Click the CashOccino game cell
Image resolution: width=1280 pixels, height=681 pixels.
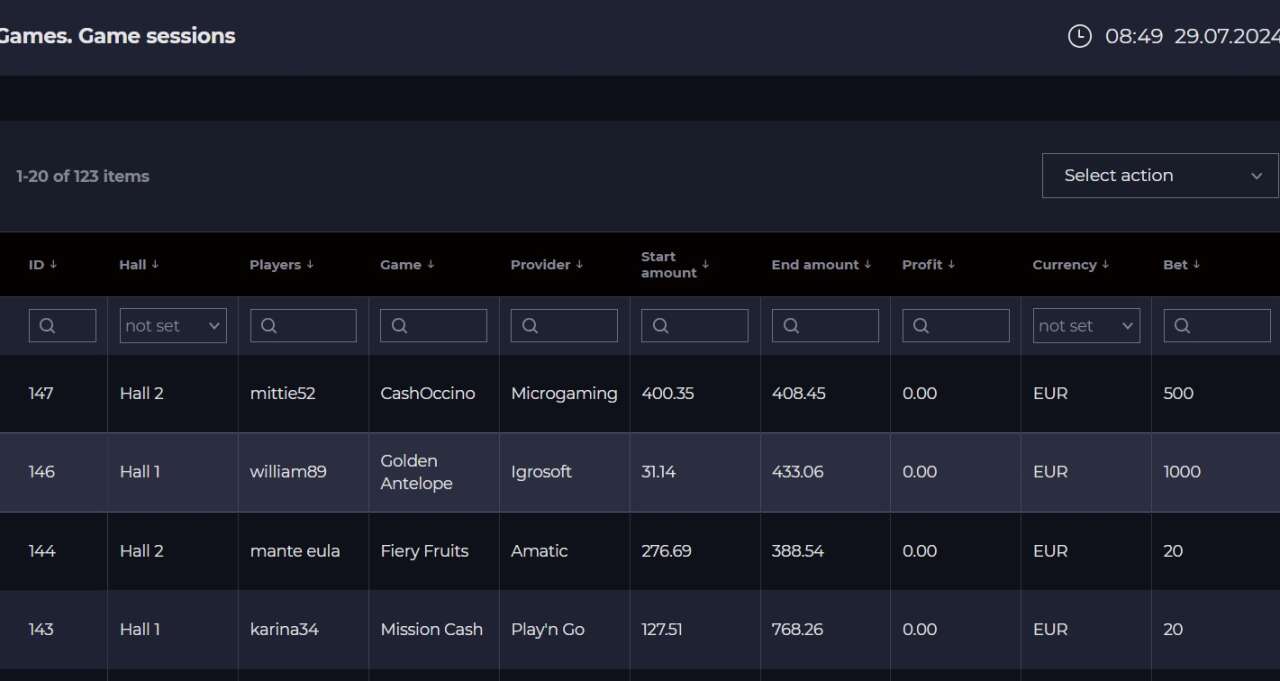(428, 394)
